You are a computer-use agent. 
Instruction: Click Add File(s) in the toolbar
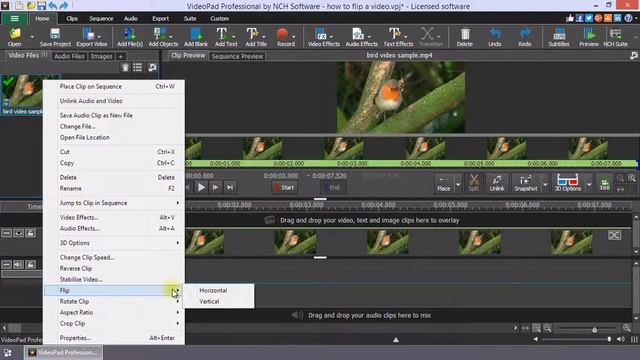coord(130,37)
